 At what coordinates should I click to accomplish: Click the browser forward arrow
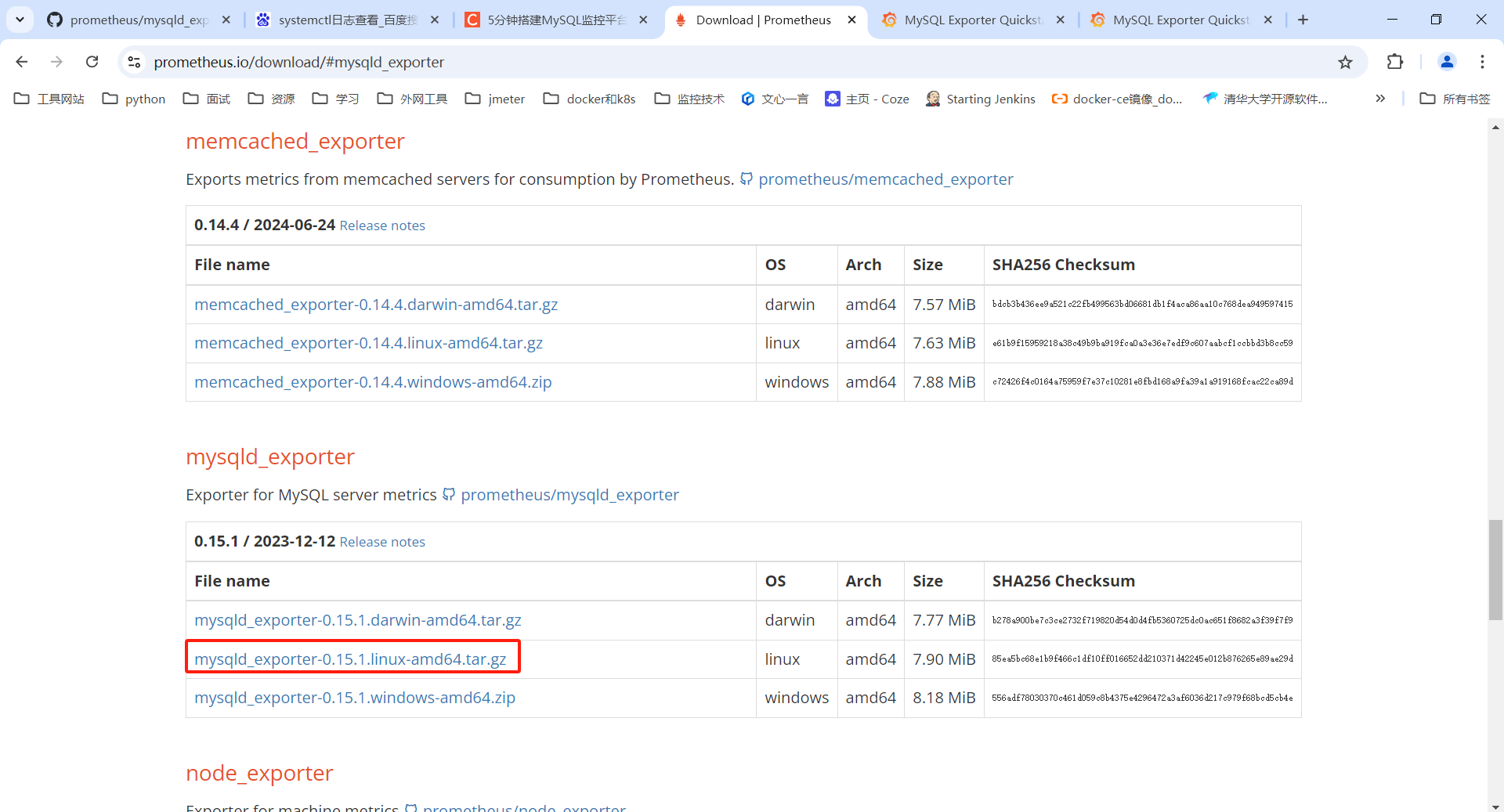point(56,62)
